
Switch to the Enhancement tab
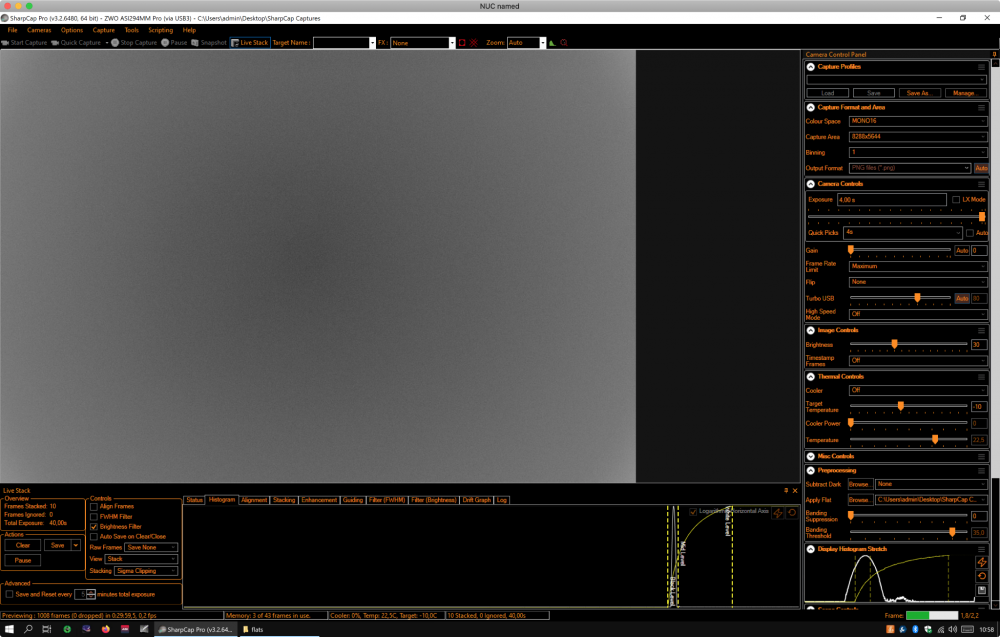(x=319, y=500)
